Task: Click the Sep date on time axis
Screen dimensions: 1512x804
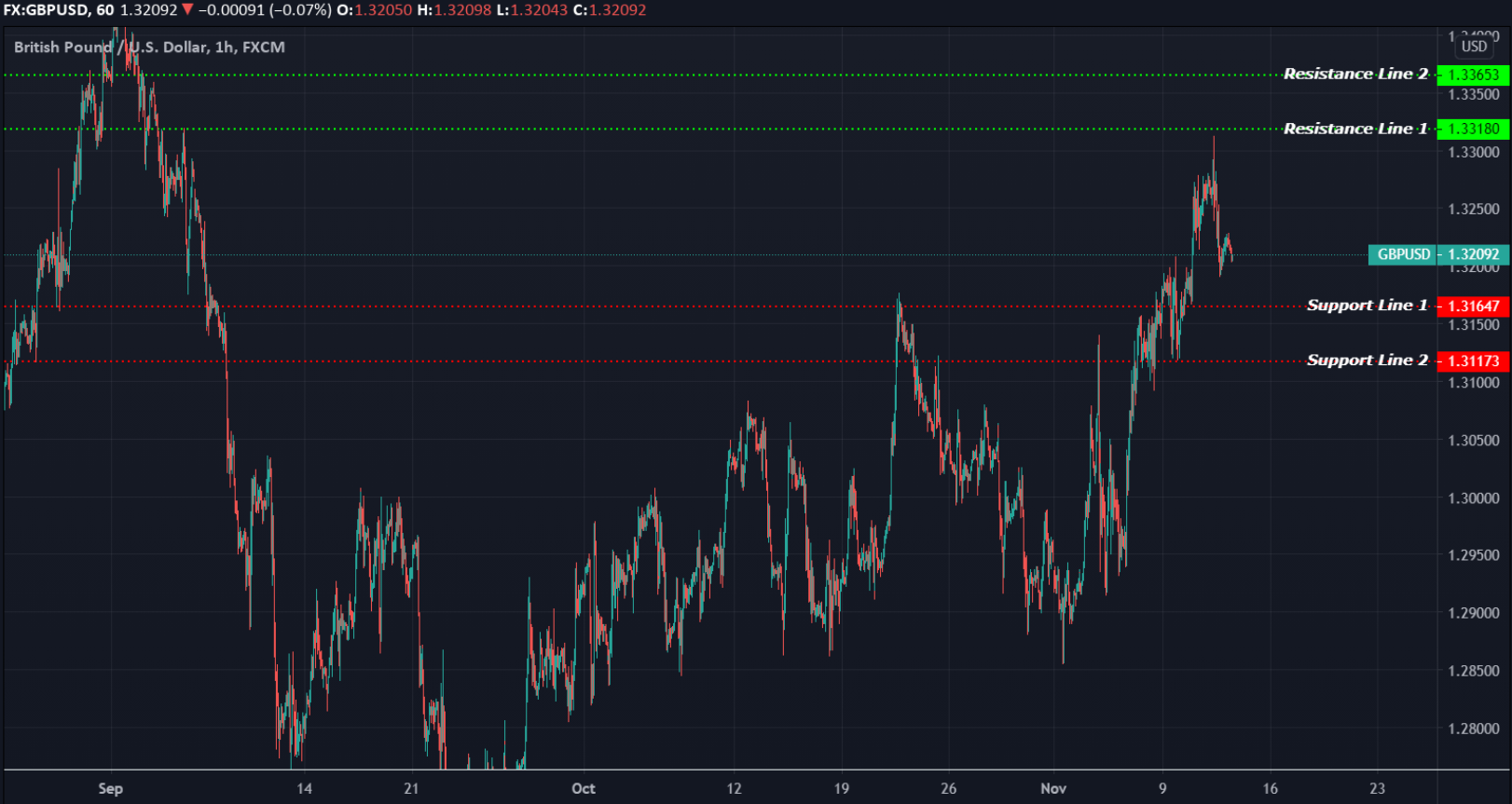Action: 111,788
